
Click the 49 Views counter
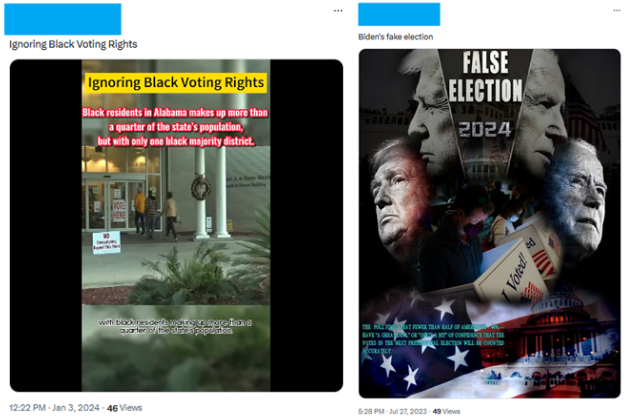(x=446, y=411)
